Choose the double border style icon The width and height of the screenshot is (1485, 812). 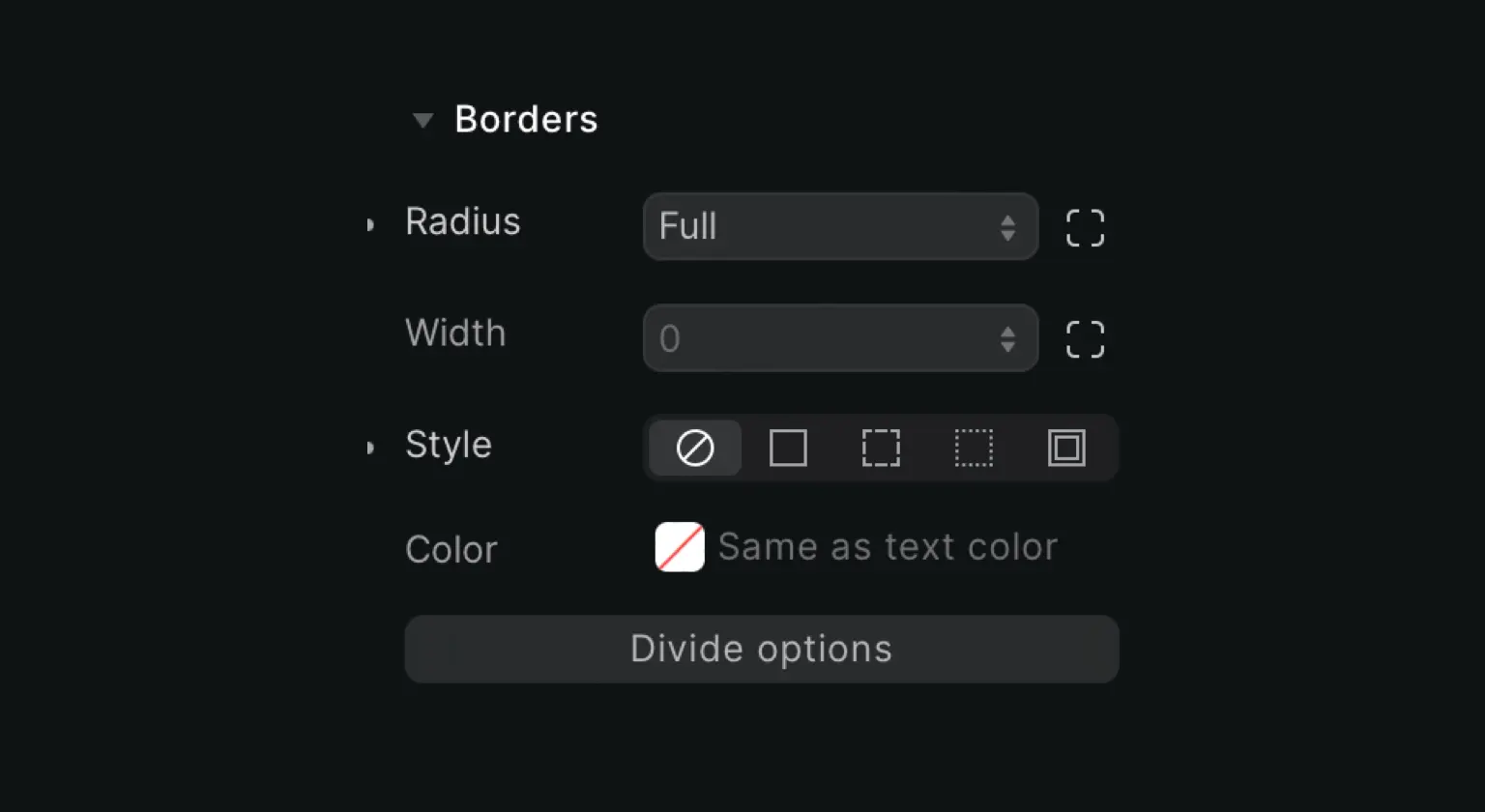pyautogui.click(x=1066, y=448)
